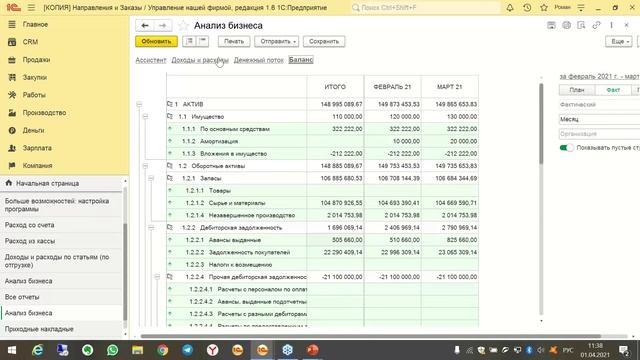Image resolution: width=640 pixels, height=360 pixels.
Task: Expand all groups toolbar icon
Action: [189, 41]
